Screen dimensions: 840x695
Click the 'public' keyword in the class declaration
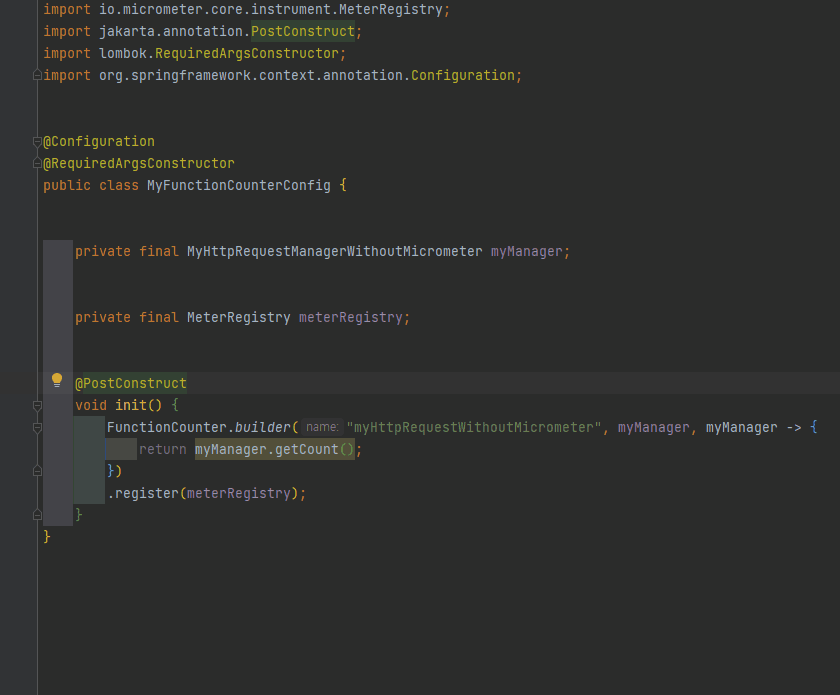click(67, 185)
